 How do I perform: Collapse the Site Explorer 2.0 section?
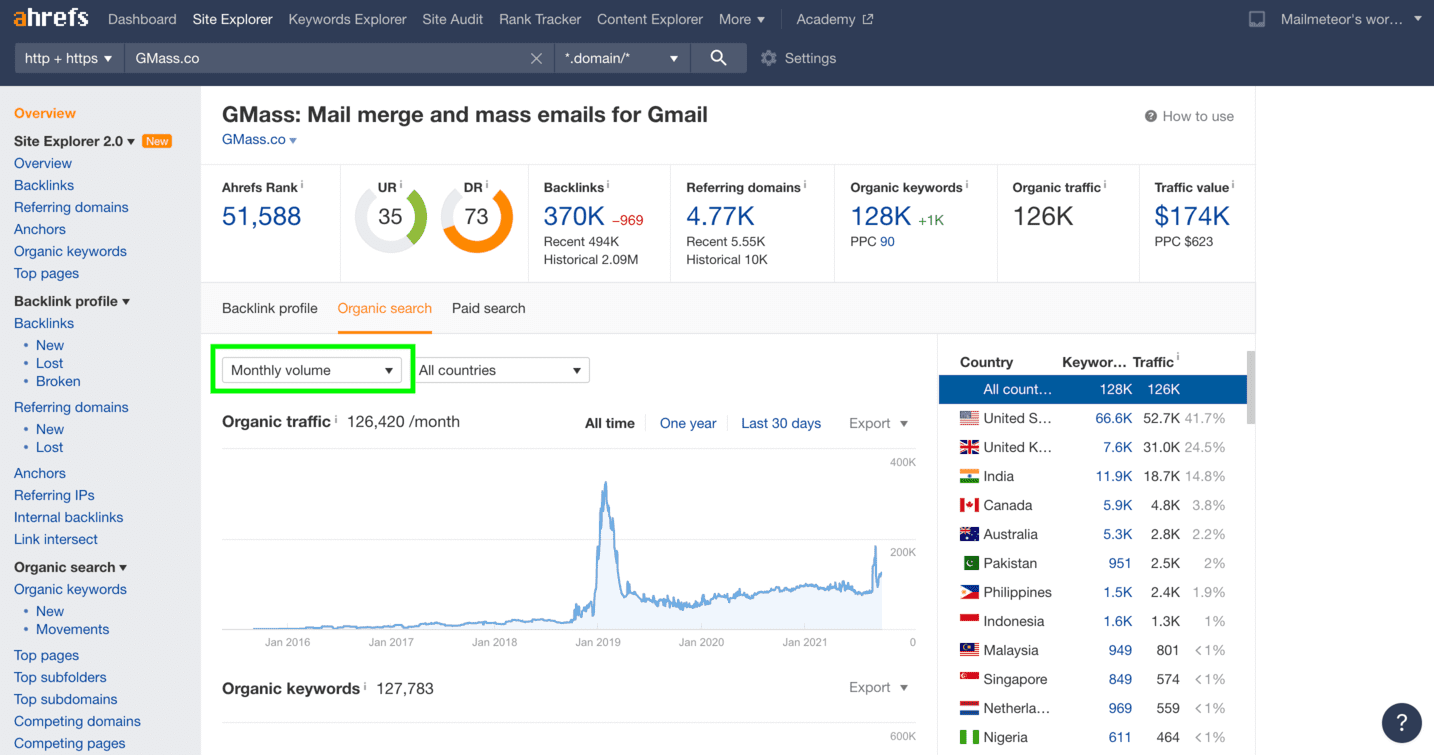click(74, 141)
